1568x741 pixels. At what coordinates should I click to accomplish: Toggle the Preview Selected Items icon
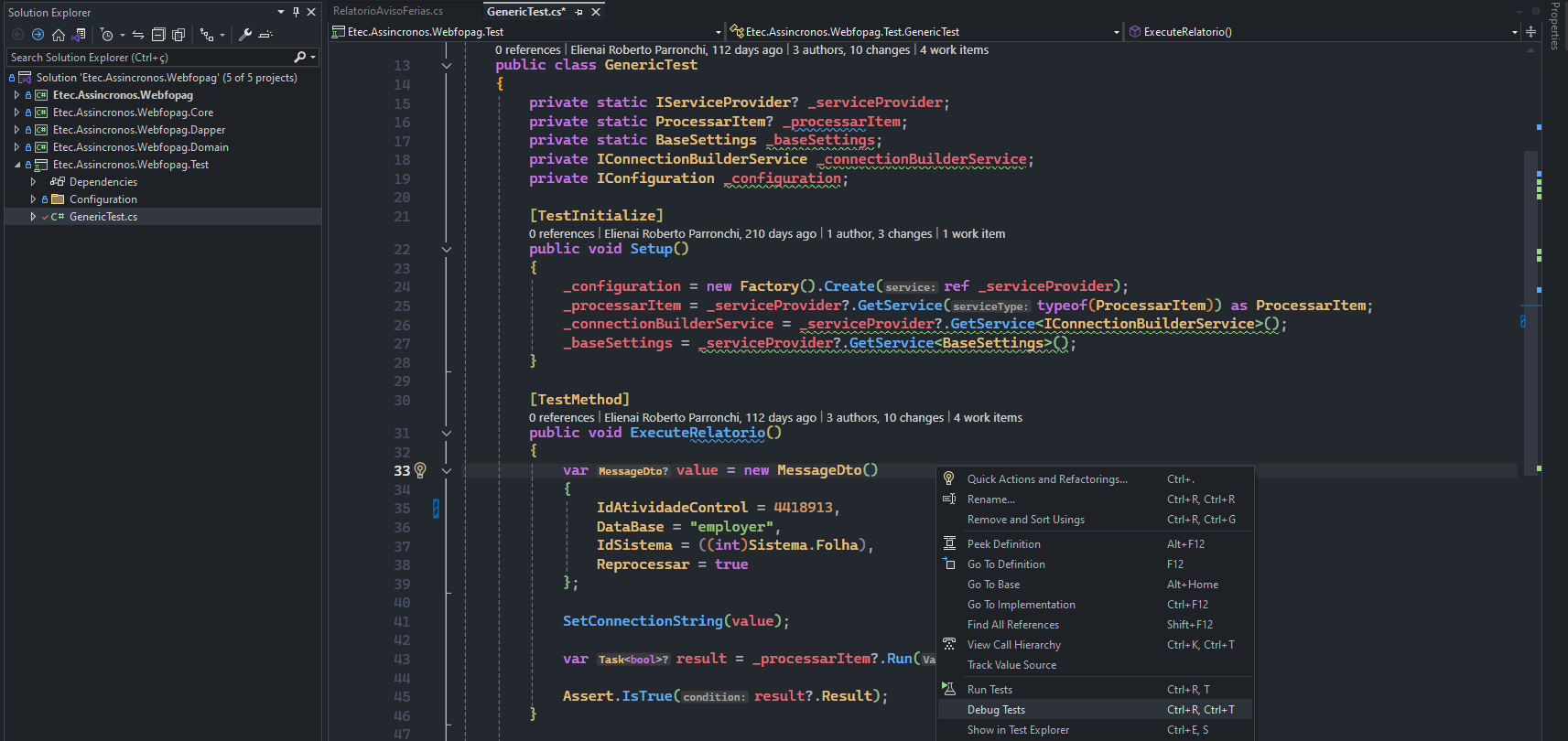[x=265, y=35]
